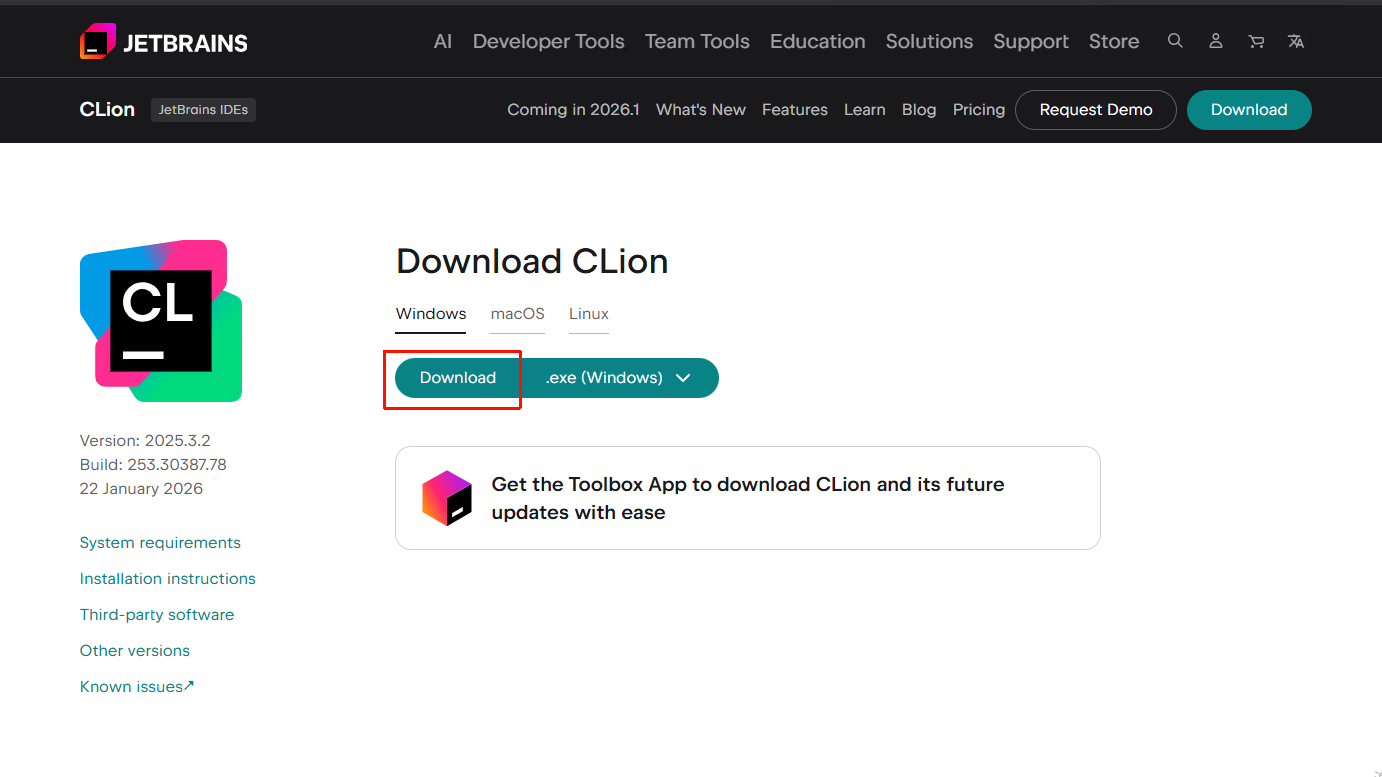The height and width of the screenshot is (777, 1382).
Task: Switch to the macOS tab
Action: click(517, 314)
